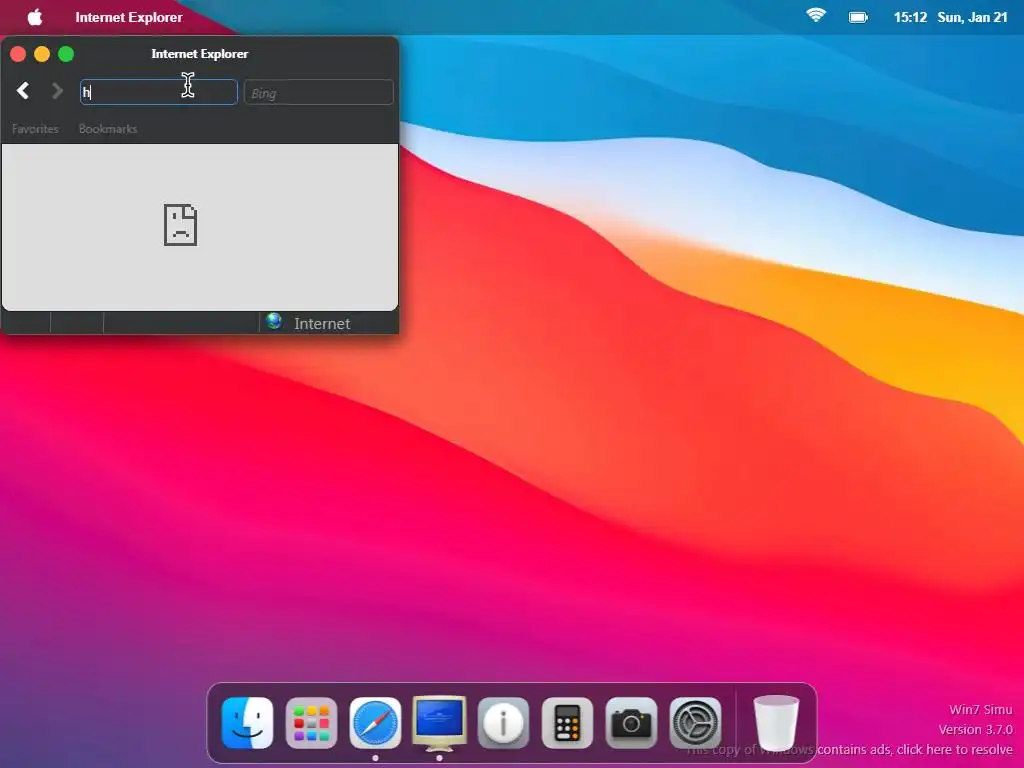The image size is (1024, 768).
Task: Launch the Calculator from the dock
Action: tap(567, 723)
